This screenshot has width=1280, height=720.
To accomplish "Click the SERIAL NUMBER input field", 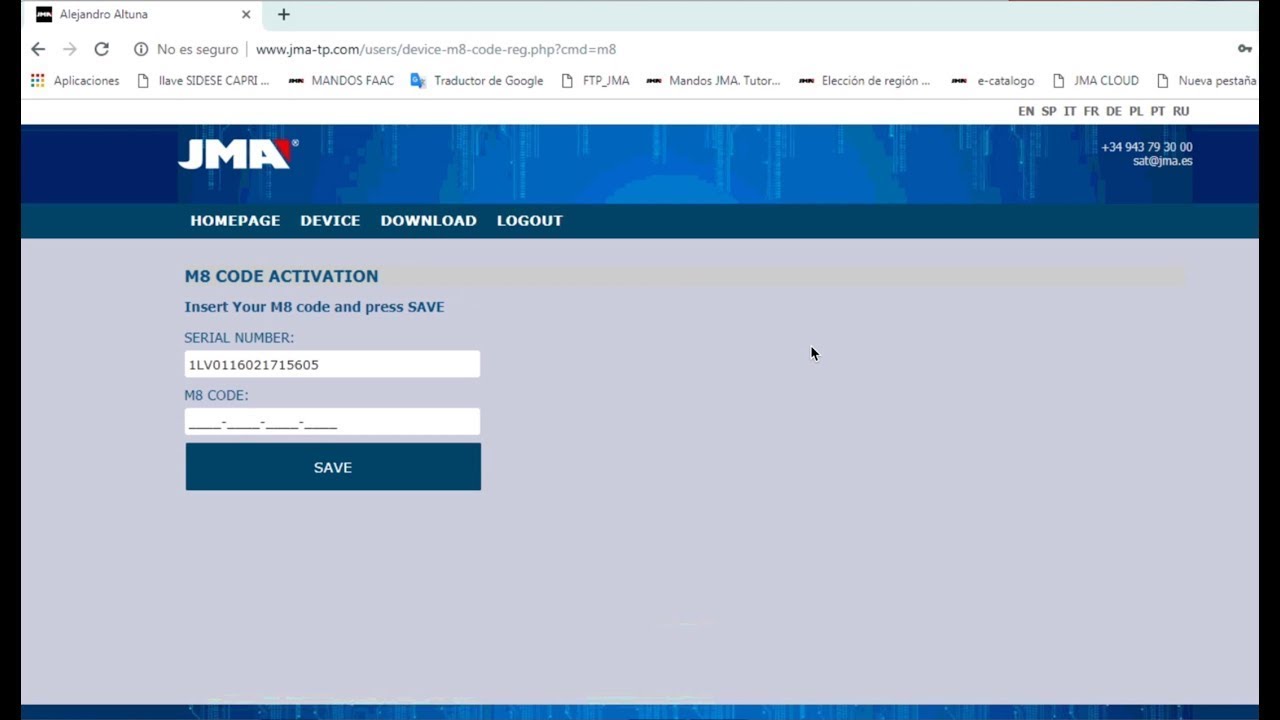I will click(332, 364).
